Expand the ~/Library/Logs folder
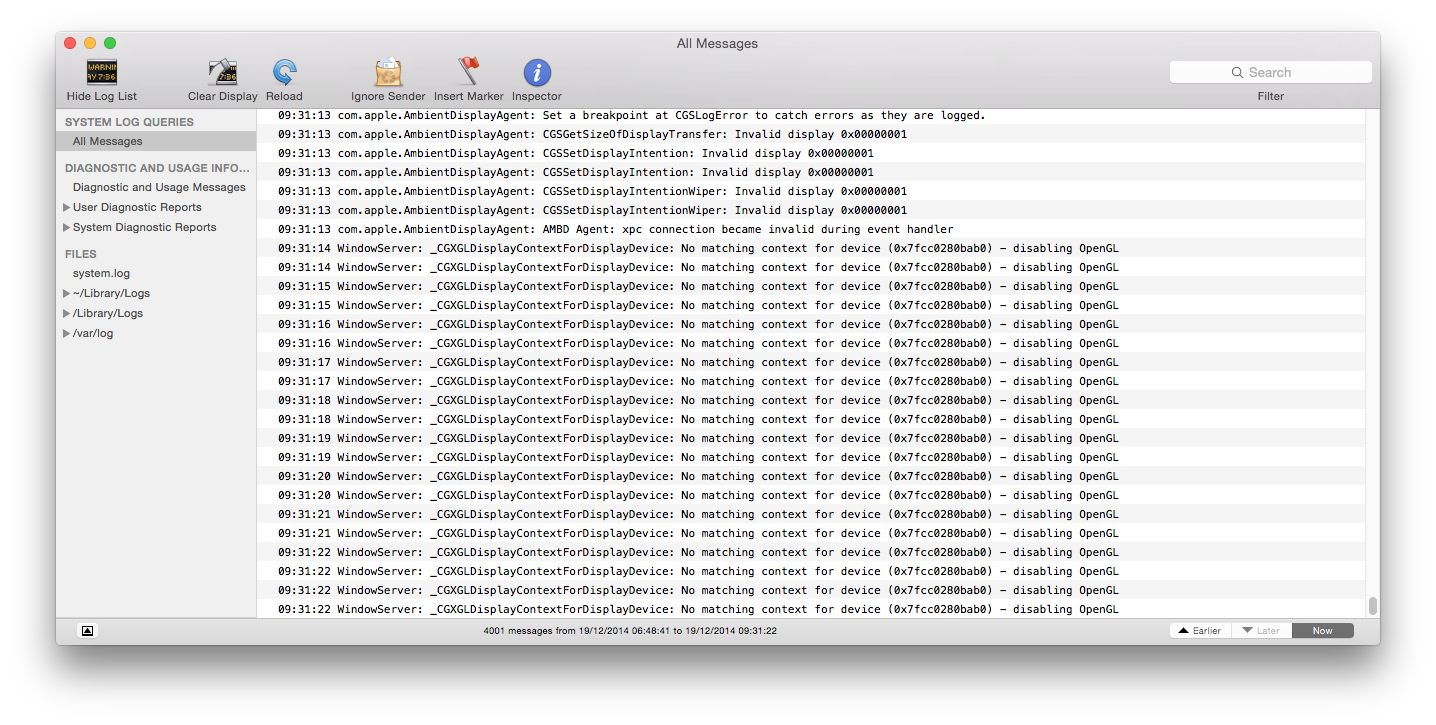Screen dimensions: 1436x725 67,293
